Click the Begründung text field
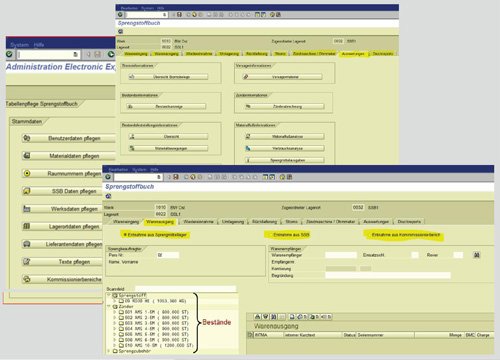Viewport: 500px width, 360px height. point(388,275)
